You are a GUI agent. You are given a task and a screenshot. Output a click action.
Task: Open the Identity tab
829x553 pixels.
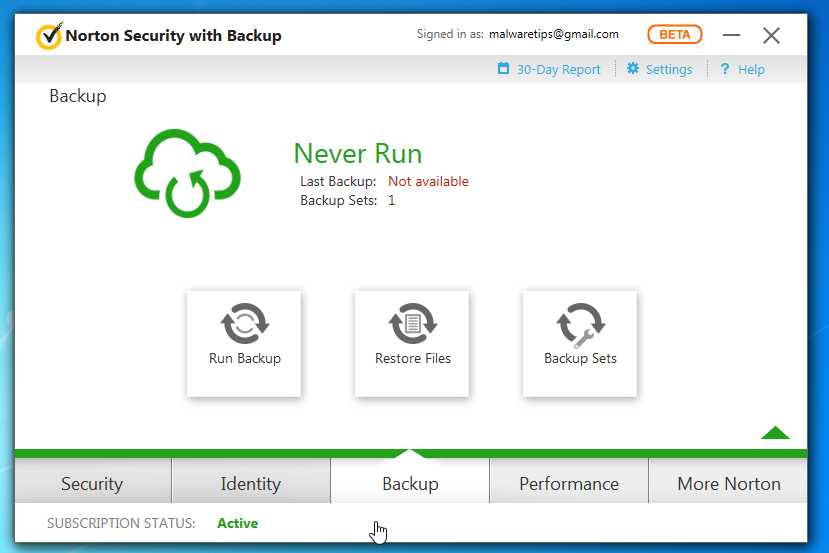[x=250, y=484]
